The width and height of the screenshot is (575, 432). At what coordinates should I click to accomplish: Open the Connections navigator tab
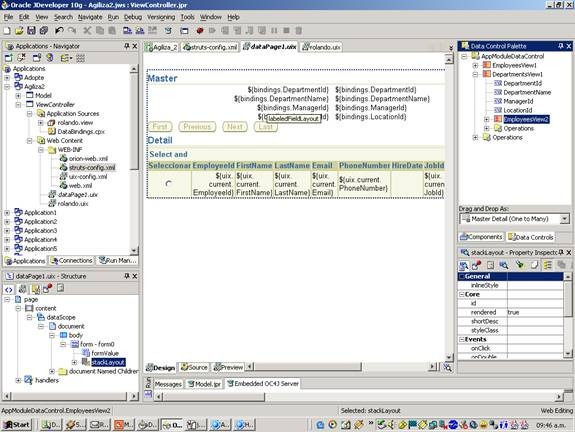(72, 260)
